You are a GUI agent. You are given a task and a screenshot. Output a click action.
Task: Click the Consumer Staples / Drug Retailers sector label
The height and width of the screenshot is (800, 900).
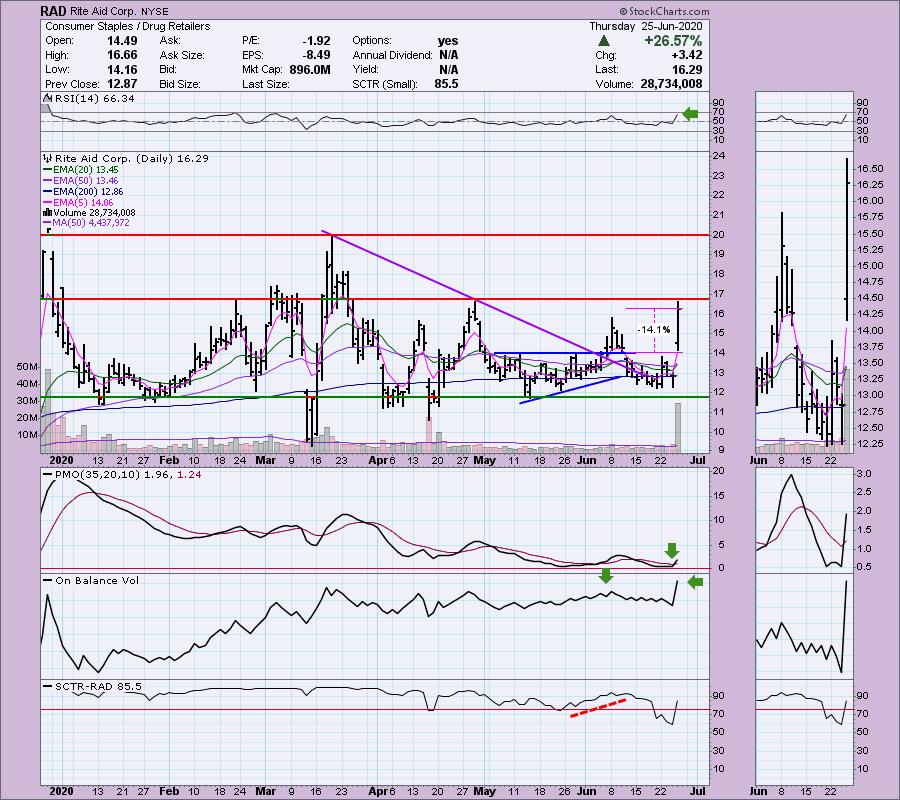point(127,26)
